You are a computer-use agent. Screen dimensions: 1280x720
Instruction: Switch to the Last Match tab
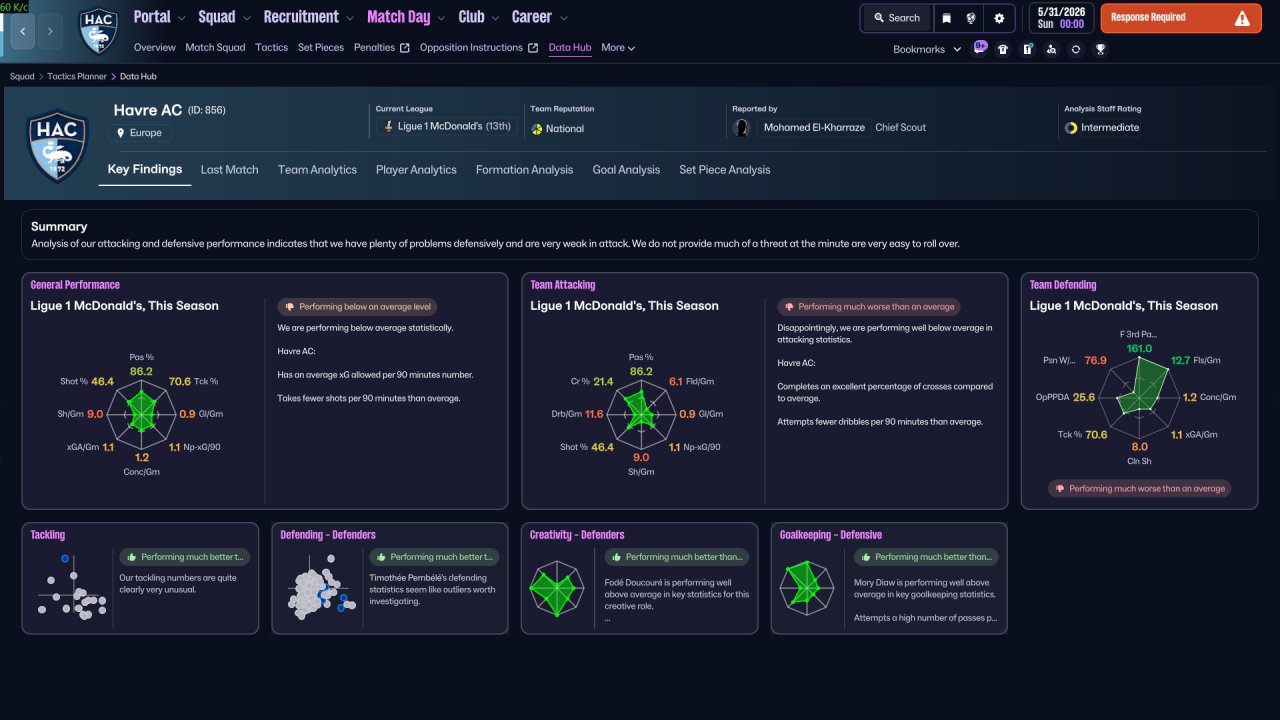(229, 170)
